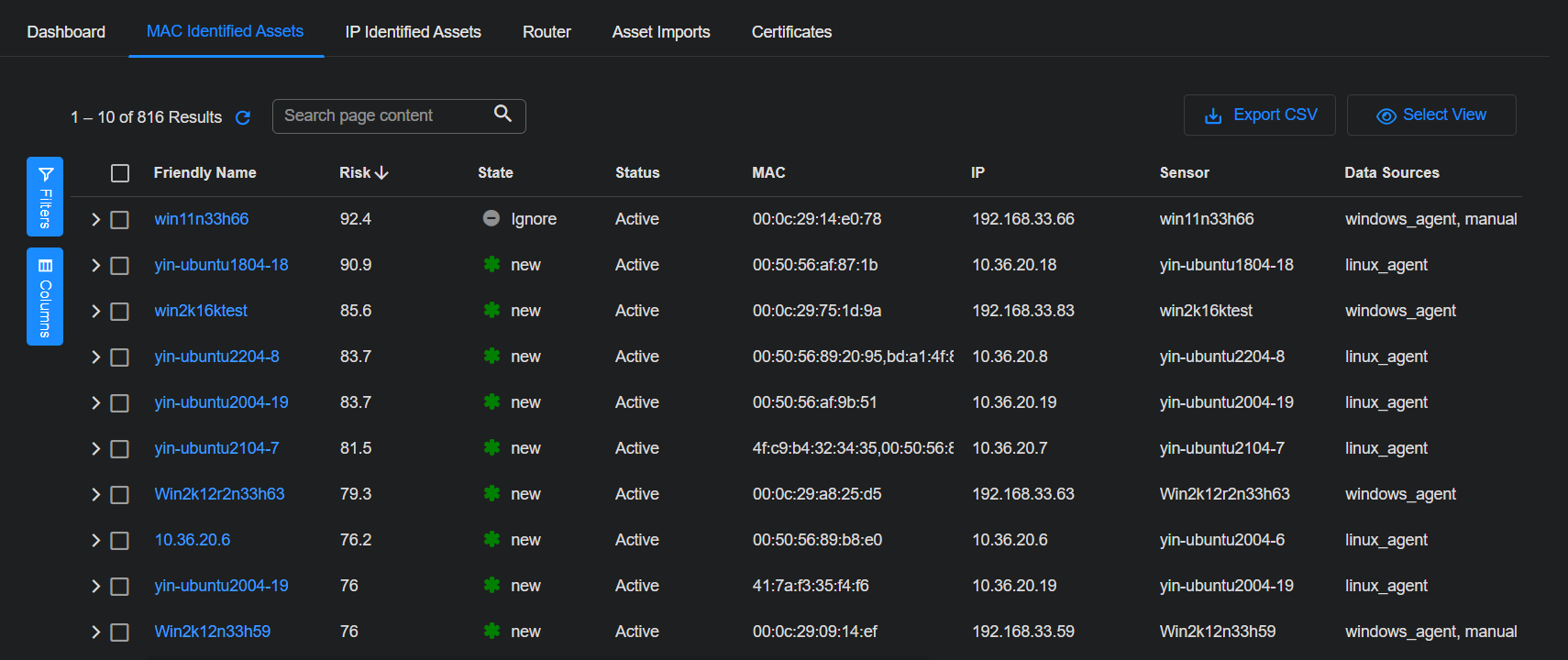Open the yin-ubuntu2104-7 asset link
This screenshot has height=660, width=1568.
[216, 448]
